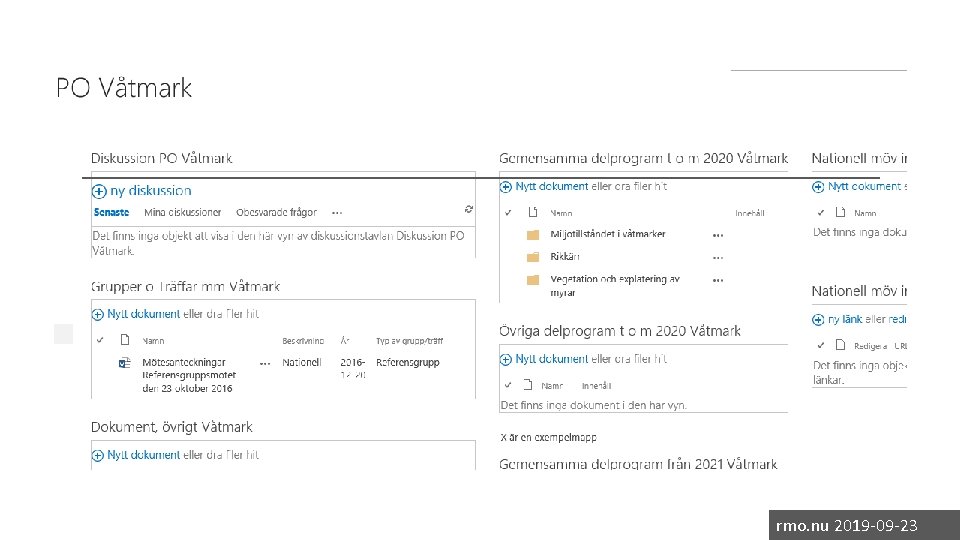Open more discussion views ellipsis
This screenshot has width=960, height=540.
pyautogui.click(x=337, y=213)
